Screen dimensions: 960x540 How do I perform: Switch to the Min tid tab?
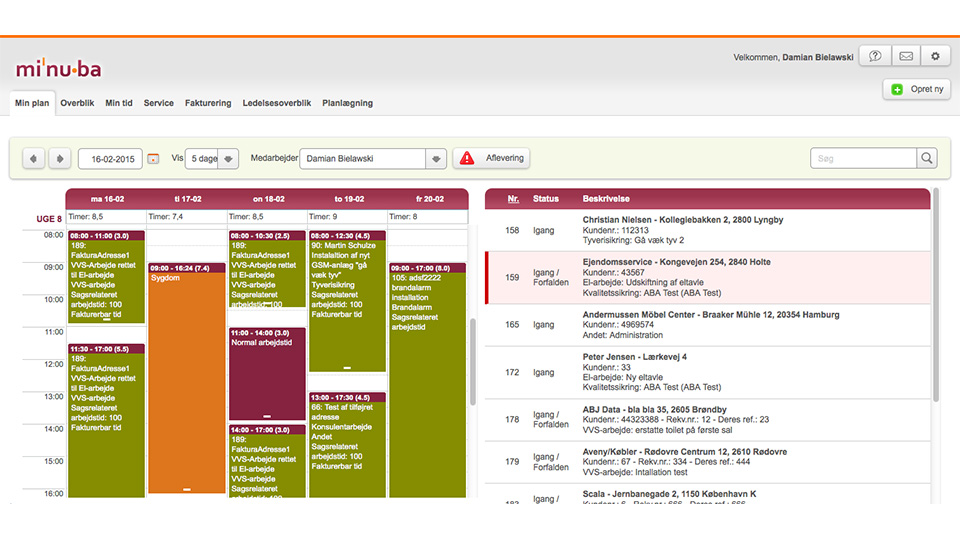119,103
